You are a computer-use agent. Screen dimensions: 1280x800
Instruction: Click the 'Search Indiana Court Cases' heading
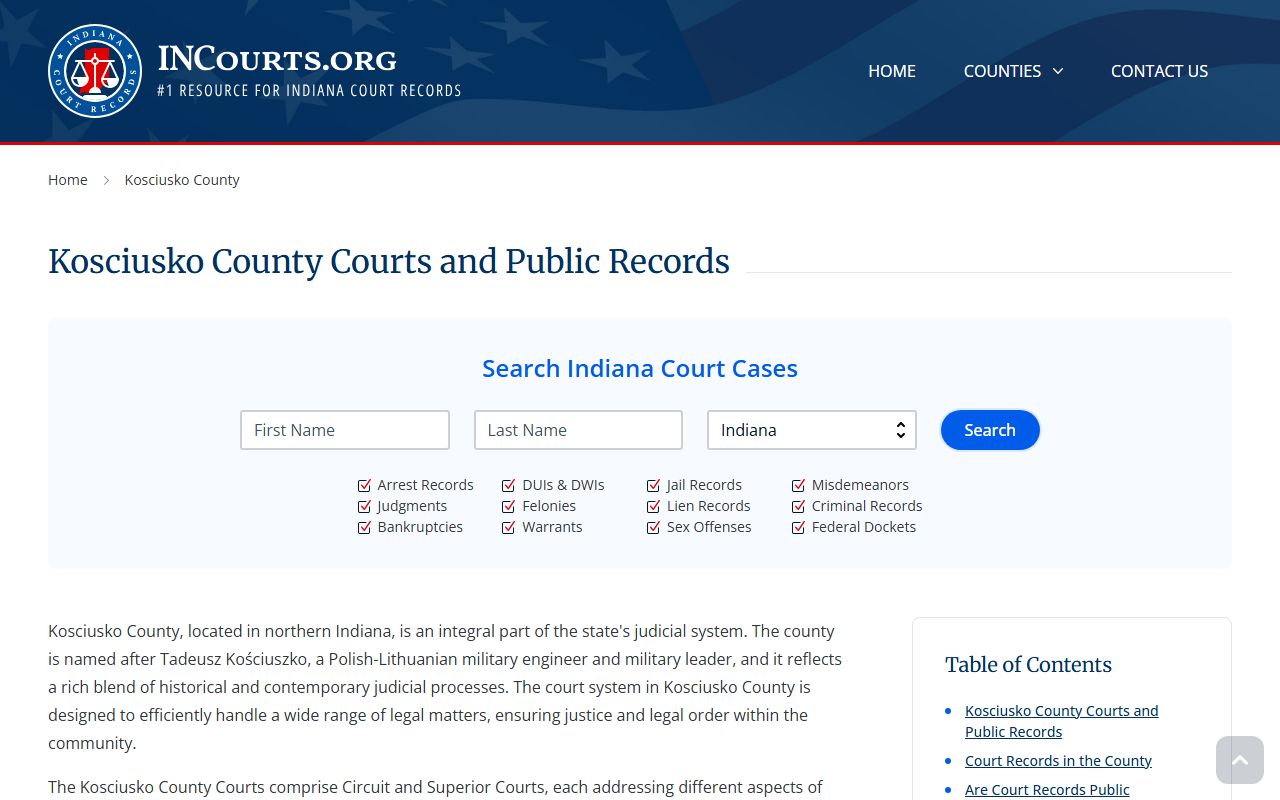click(640, 368)
